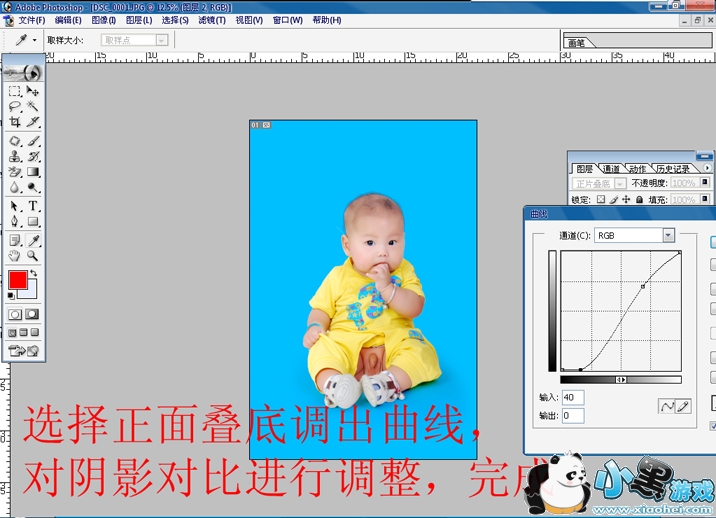716x518 pixels.
Task: Open the 视图(V) menu
Action: click(249, 20)
